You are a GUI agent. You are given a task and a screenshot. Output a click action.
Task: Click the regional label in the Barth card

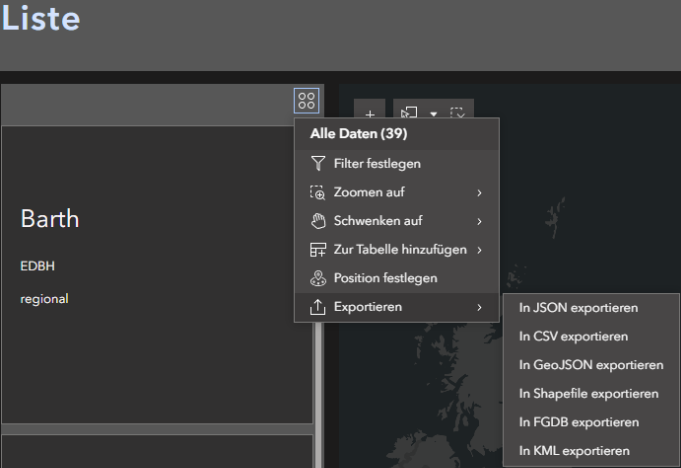pos(44,299)
